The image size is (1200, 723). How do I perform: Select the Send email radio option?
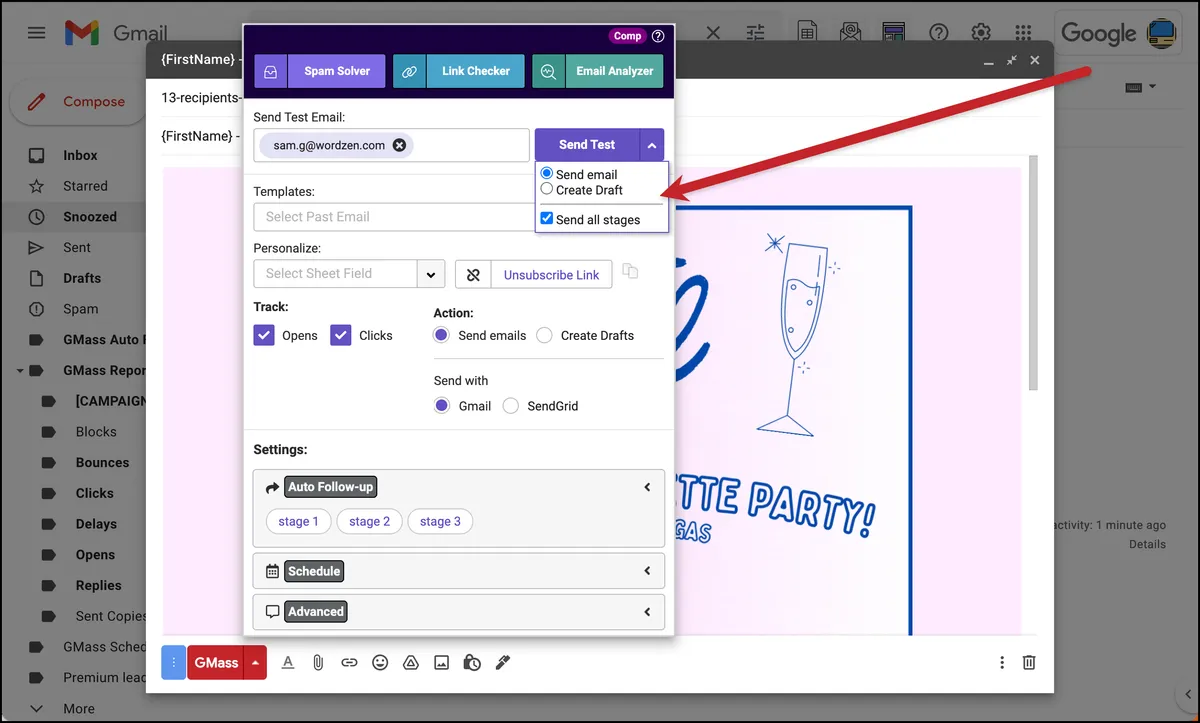tap(547, 174)
